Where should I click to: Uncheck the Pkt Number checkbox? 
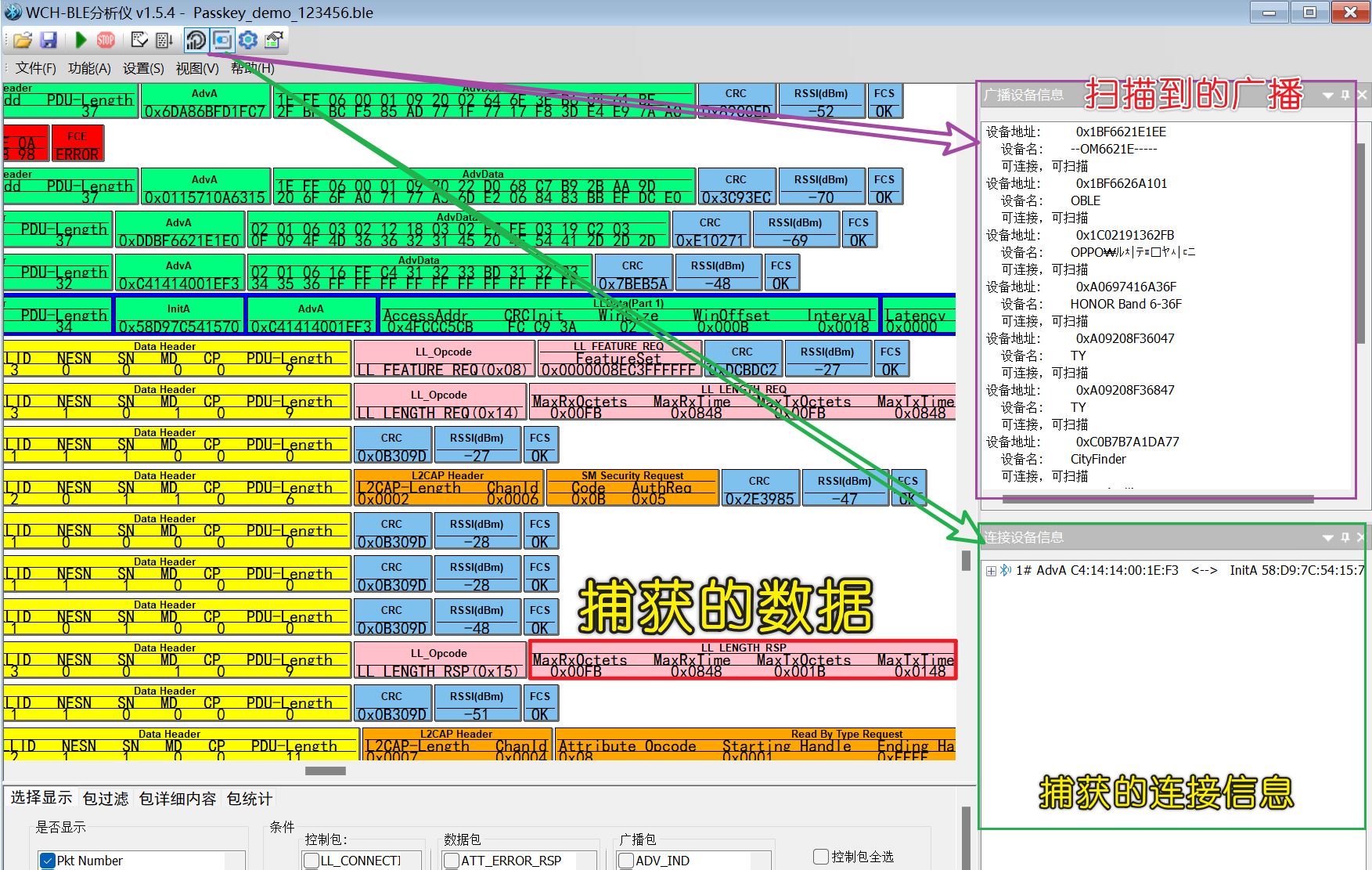pyautogui.click(x=48, y=861)
